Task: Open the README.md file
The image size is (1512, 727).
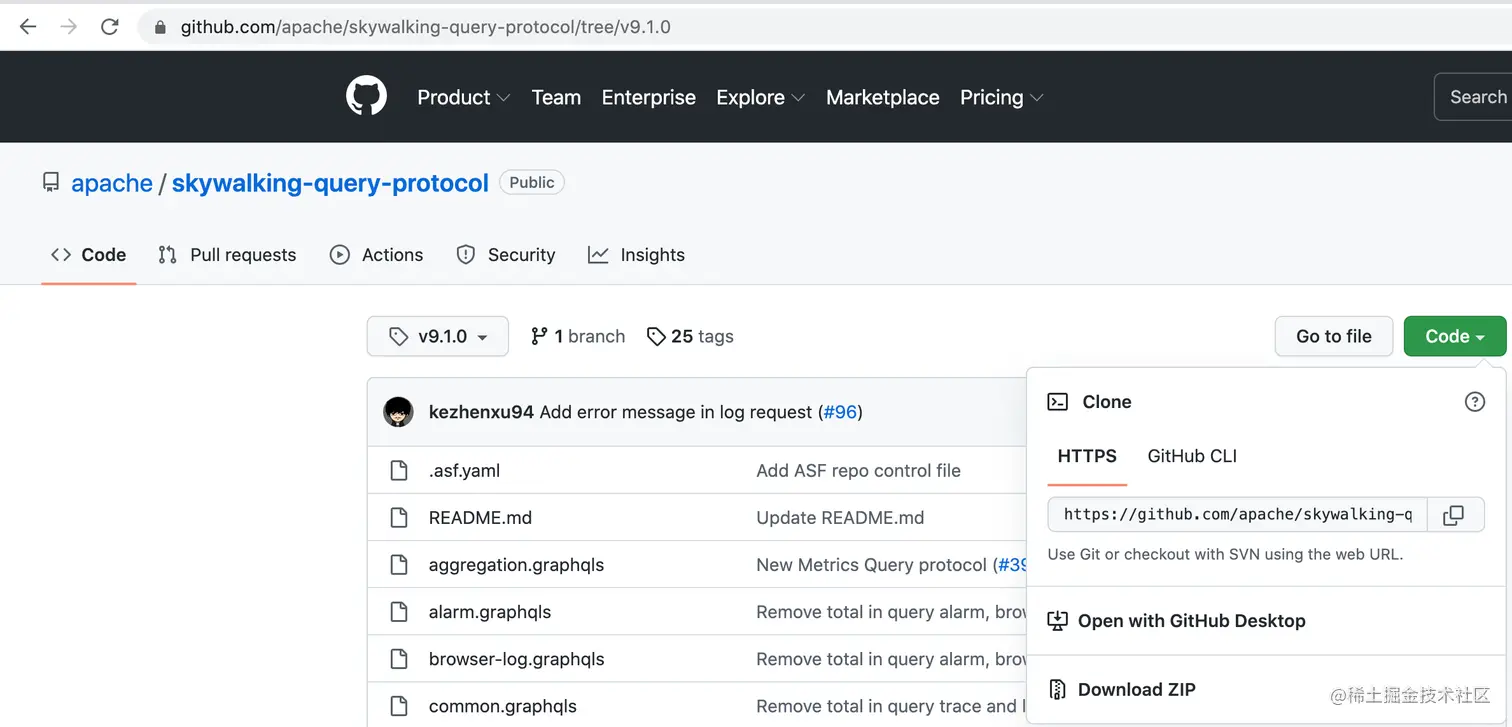Action: coord(480,518)
